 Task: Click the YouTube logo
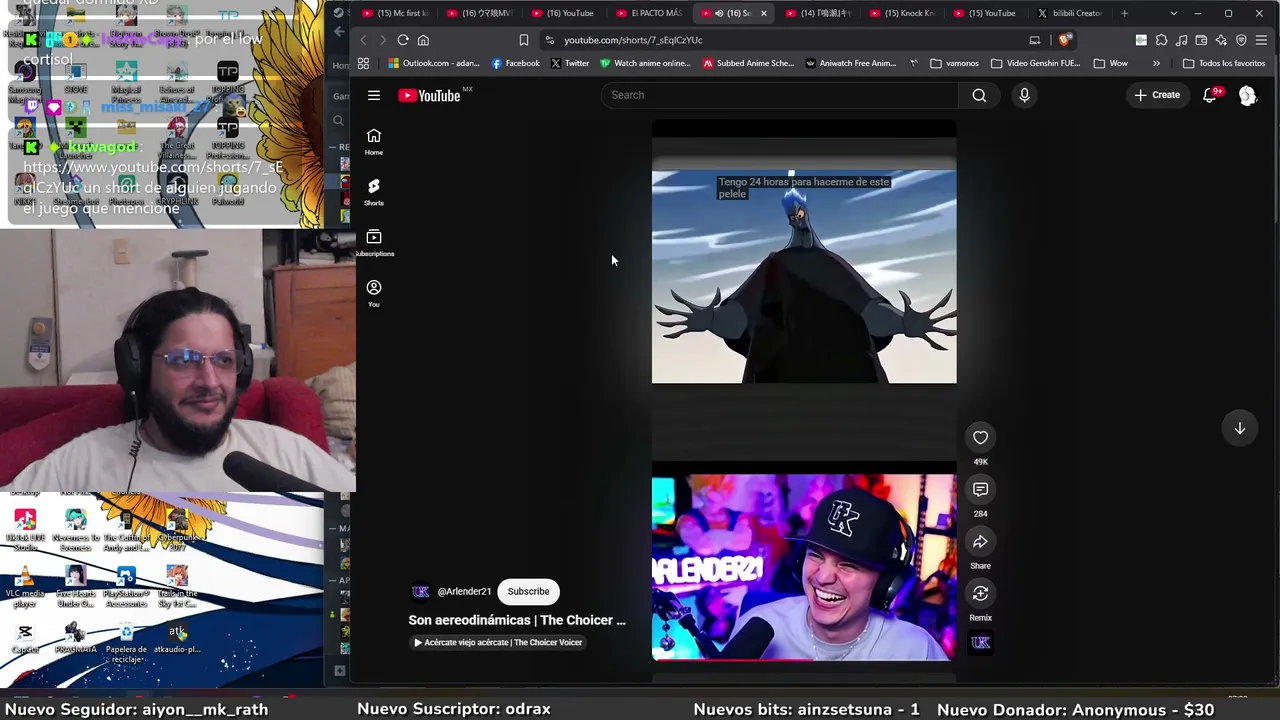[429, 96]
